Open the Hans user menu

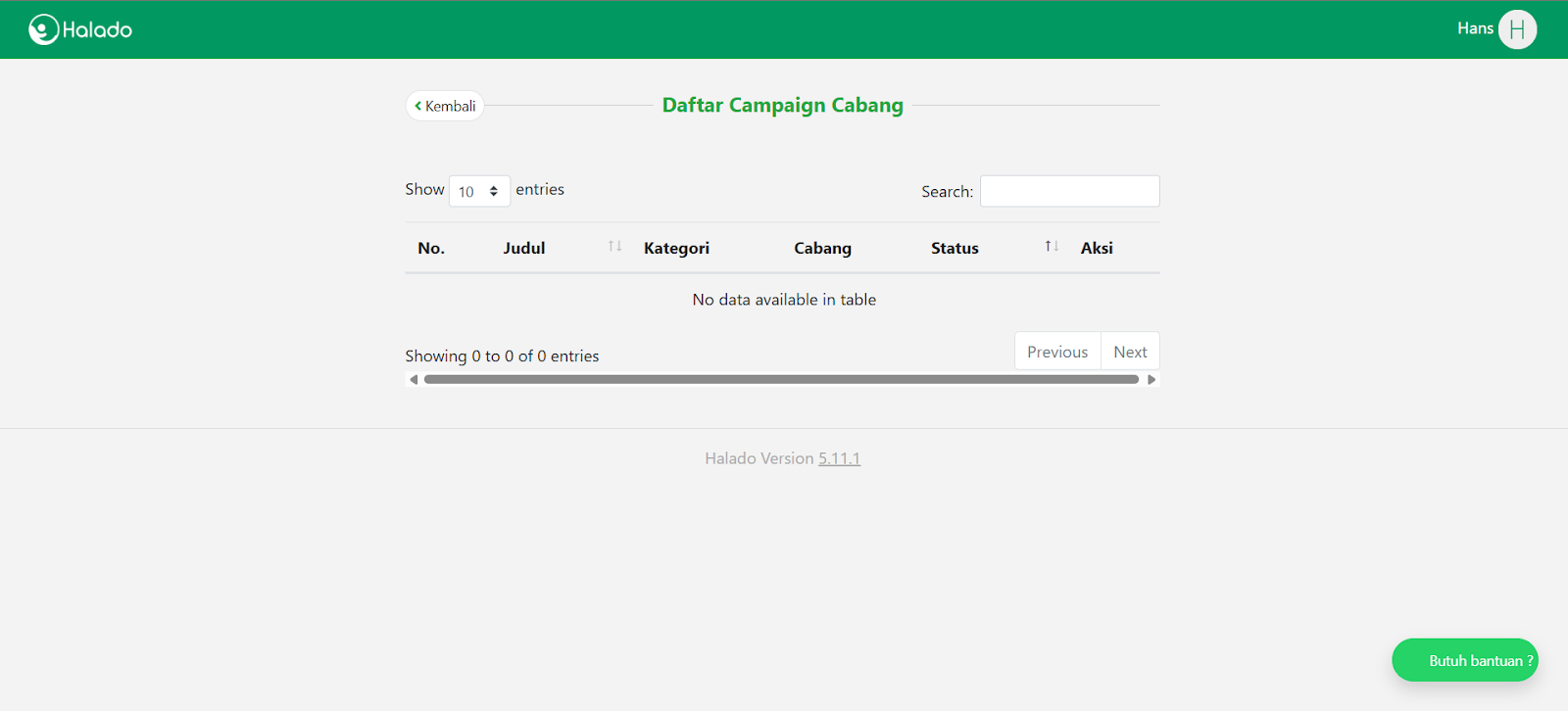[1474, 28]
